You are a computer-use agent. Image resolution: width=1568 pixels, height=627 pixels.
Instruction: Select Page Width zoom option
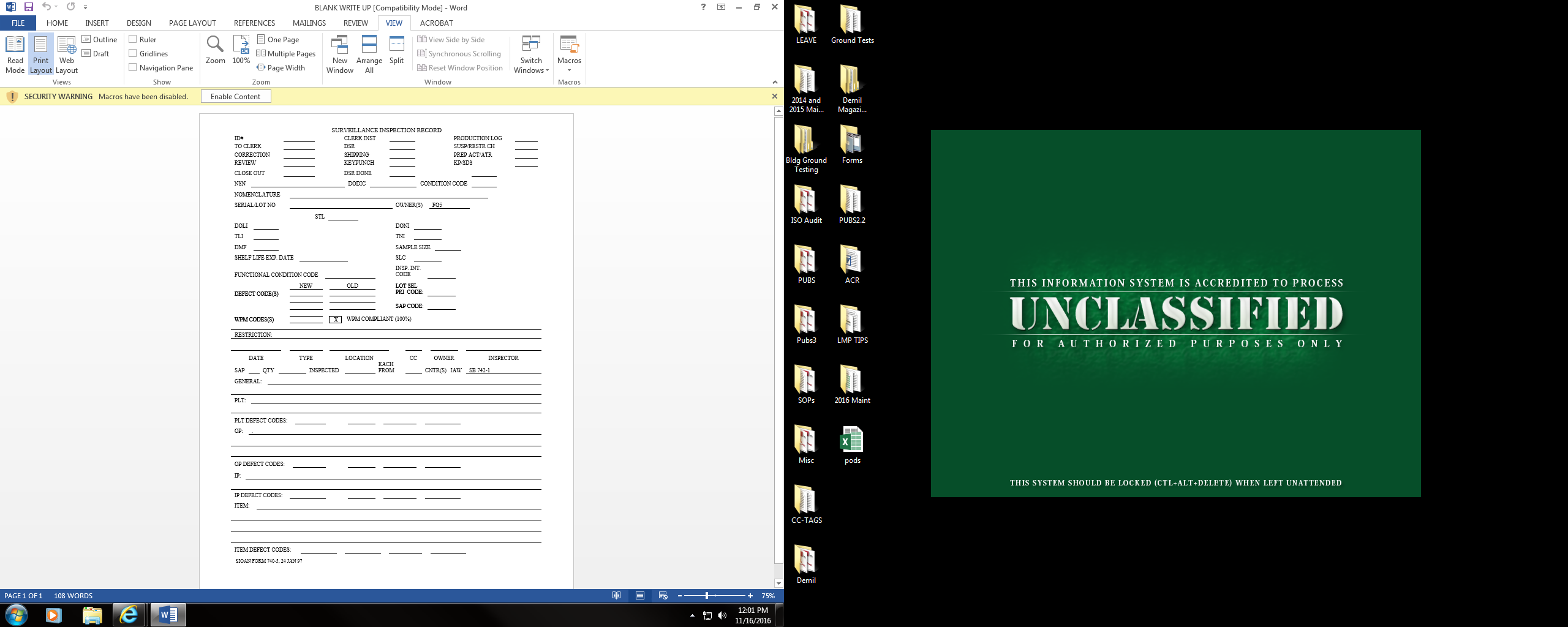coord(281,67)
